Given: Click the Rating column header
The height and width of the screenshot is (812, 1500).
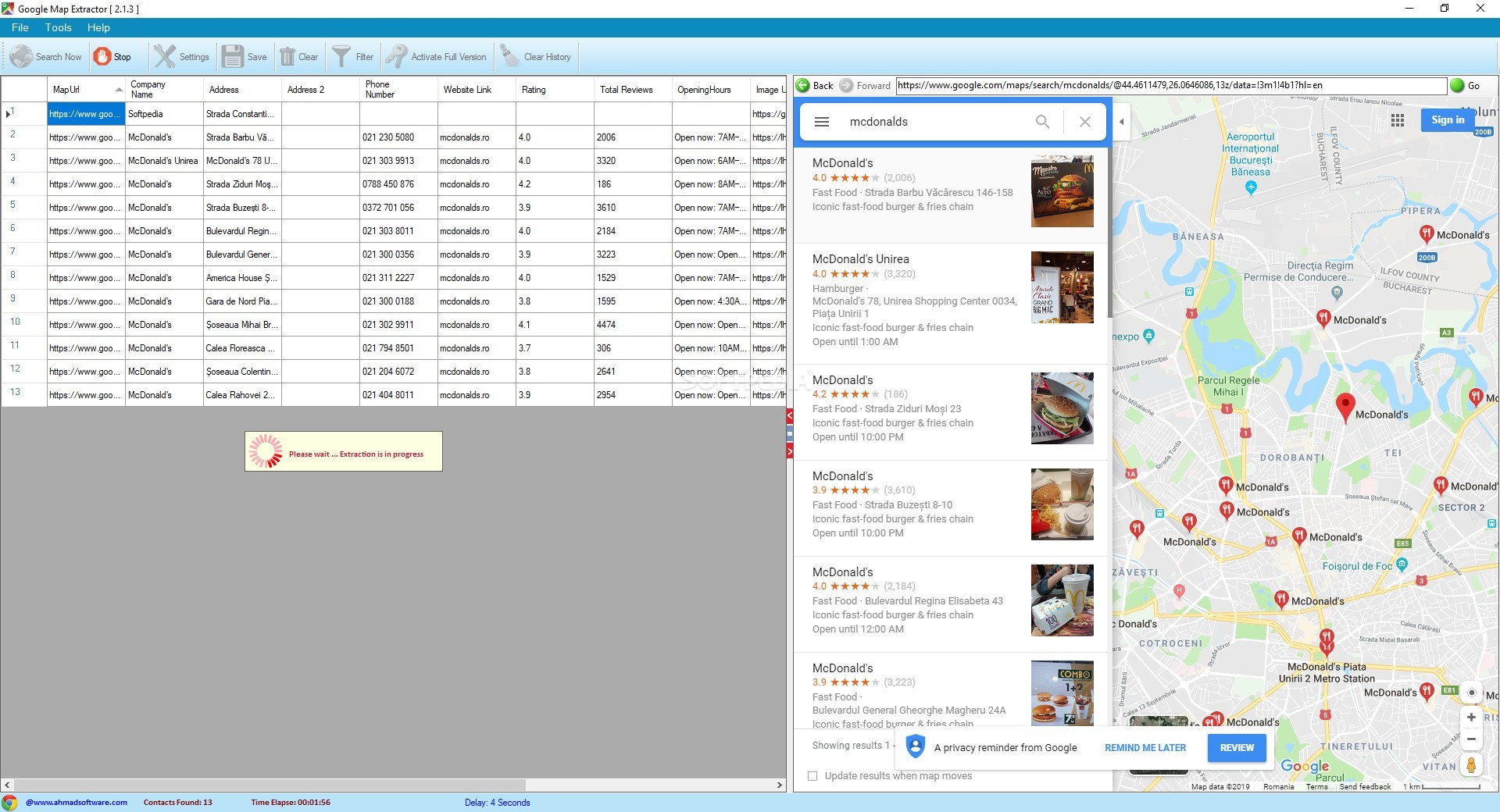Looking at the screenshot, I should point(555,90).
